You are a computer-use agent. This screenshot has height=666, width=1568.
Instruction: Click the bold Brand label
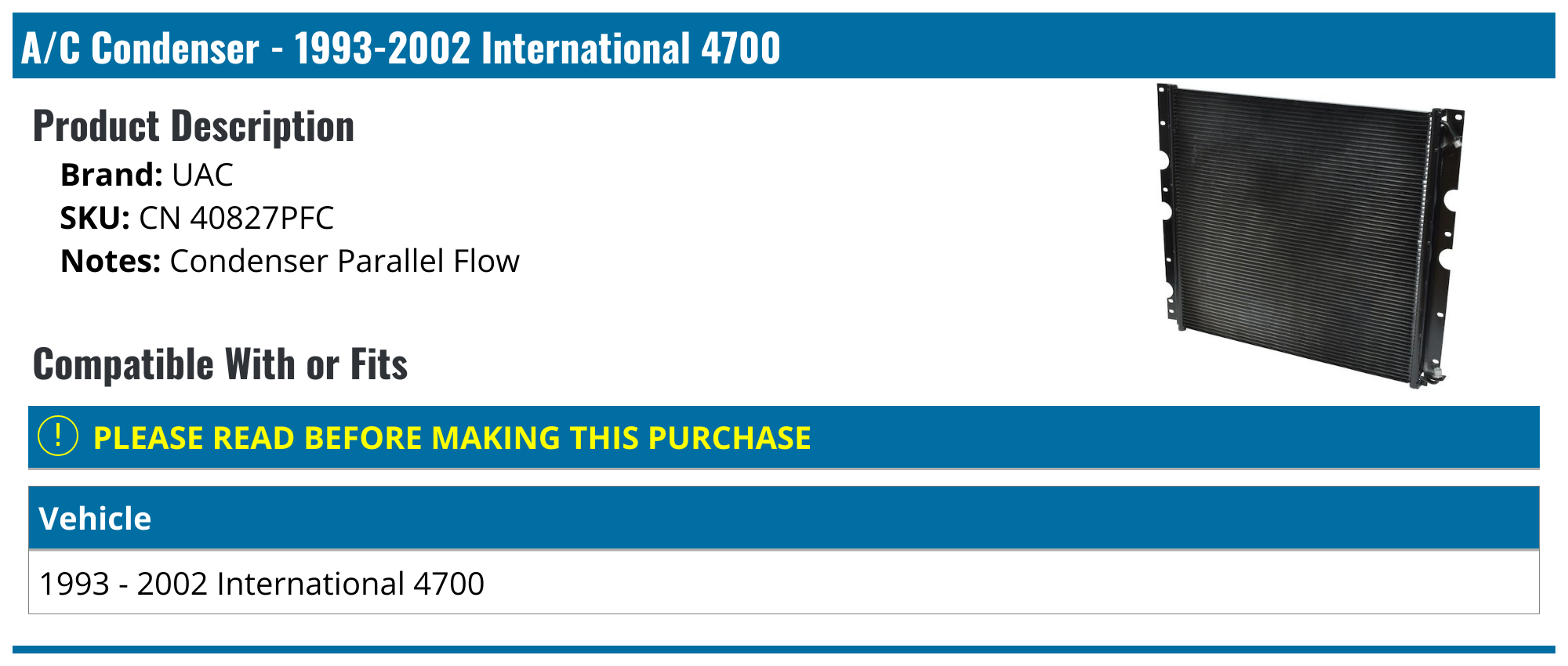click(111, 175)
